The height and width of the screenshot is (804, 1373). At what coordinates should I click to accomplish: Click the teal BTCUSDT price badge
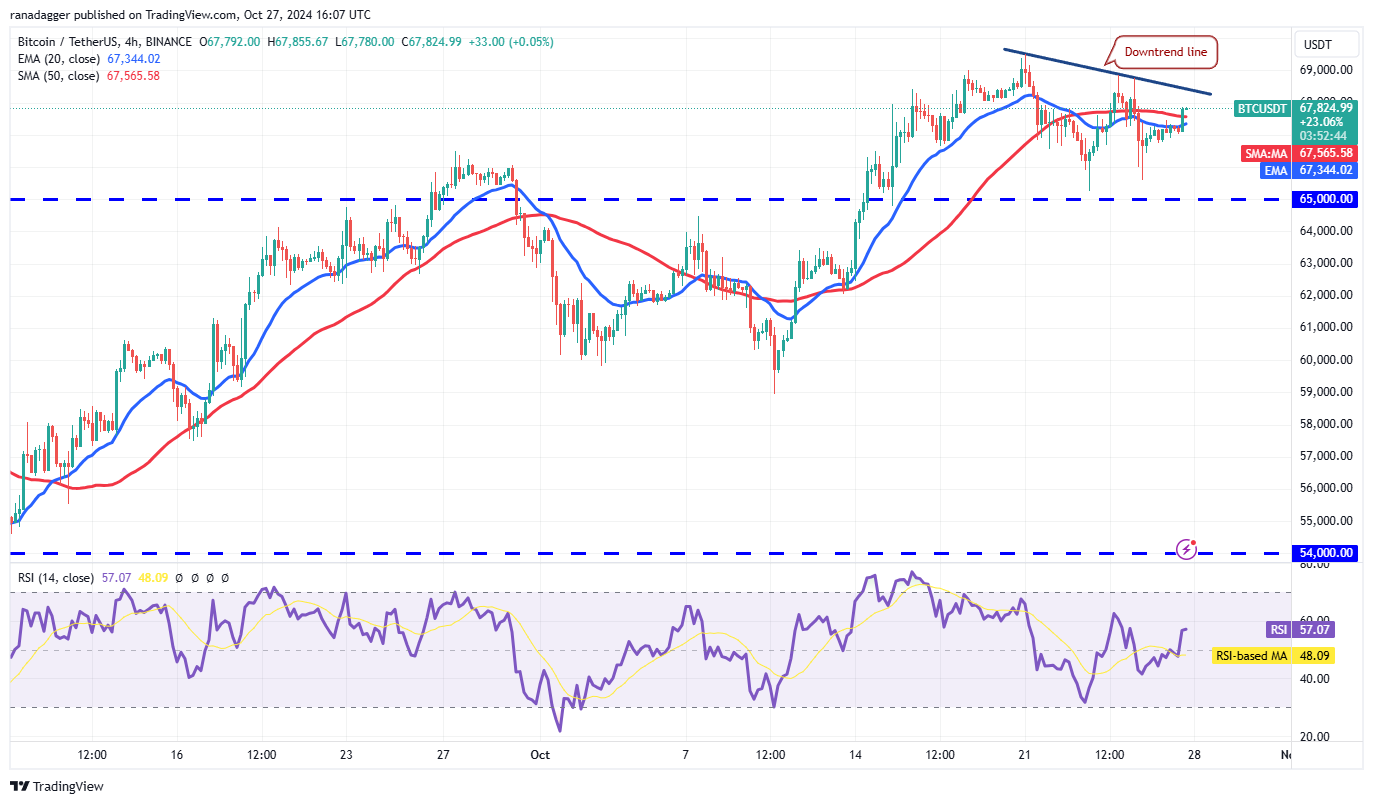[x=1262, y=109]
